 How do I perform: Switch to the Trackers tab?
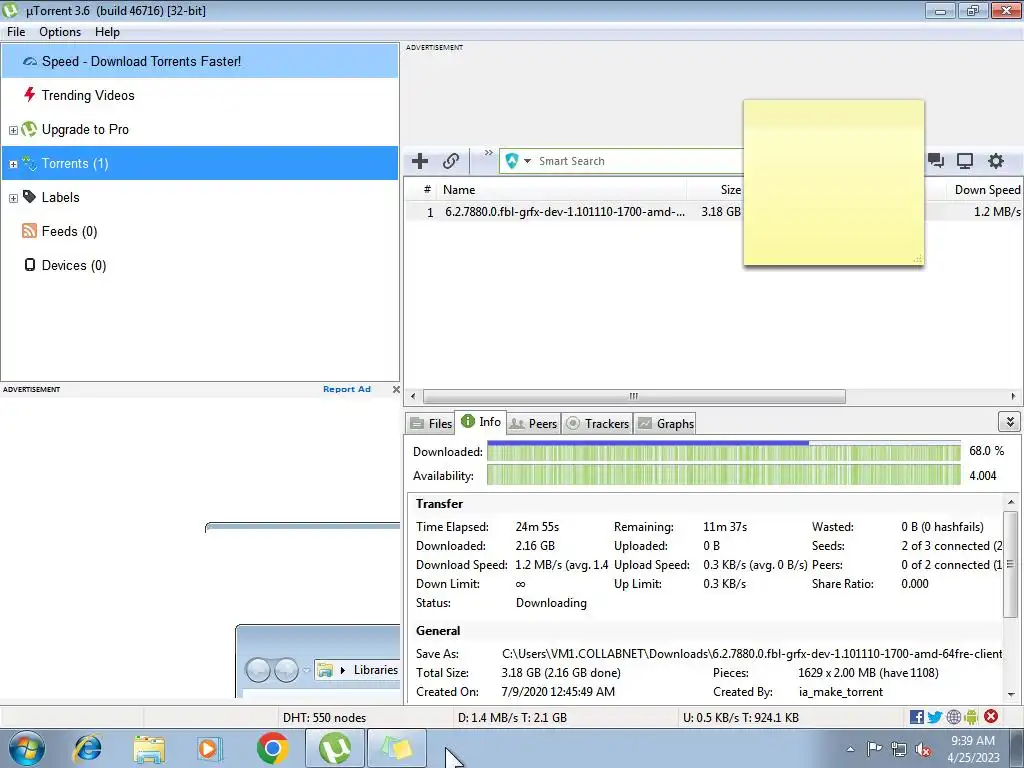[x=597, y=423]
